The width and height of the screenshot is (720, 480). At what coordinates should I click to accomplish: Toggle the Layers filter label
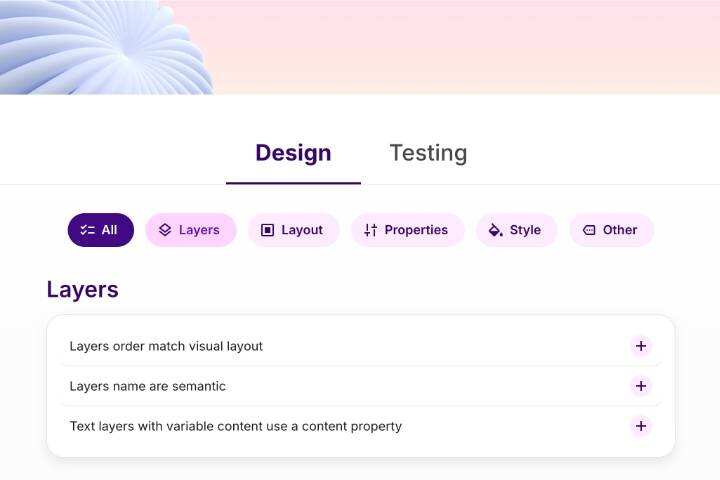click(x=199, y=230)
